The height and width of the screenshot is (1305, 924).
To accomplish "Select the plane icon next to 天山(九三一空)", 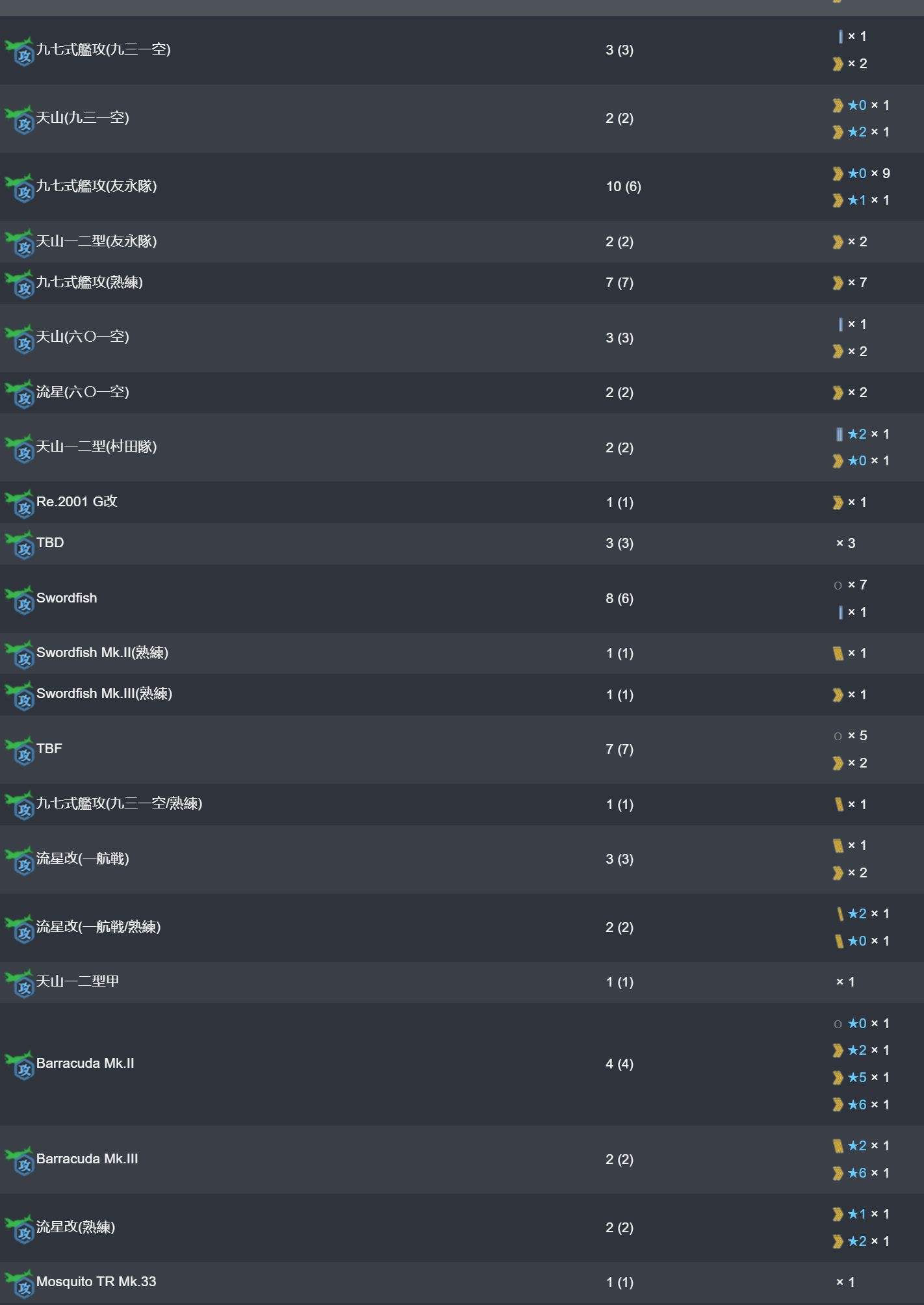I will 19,120.
